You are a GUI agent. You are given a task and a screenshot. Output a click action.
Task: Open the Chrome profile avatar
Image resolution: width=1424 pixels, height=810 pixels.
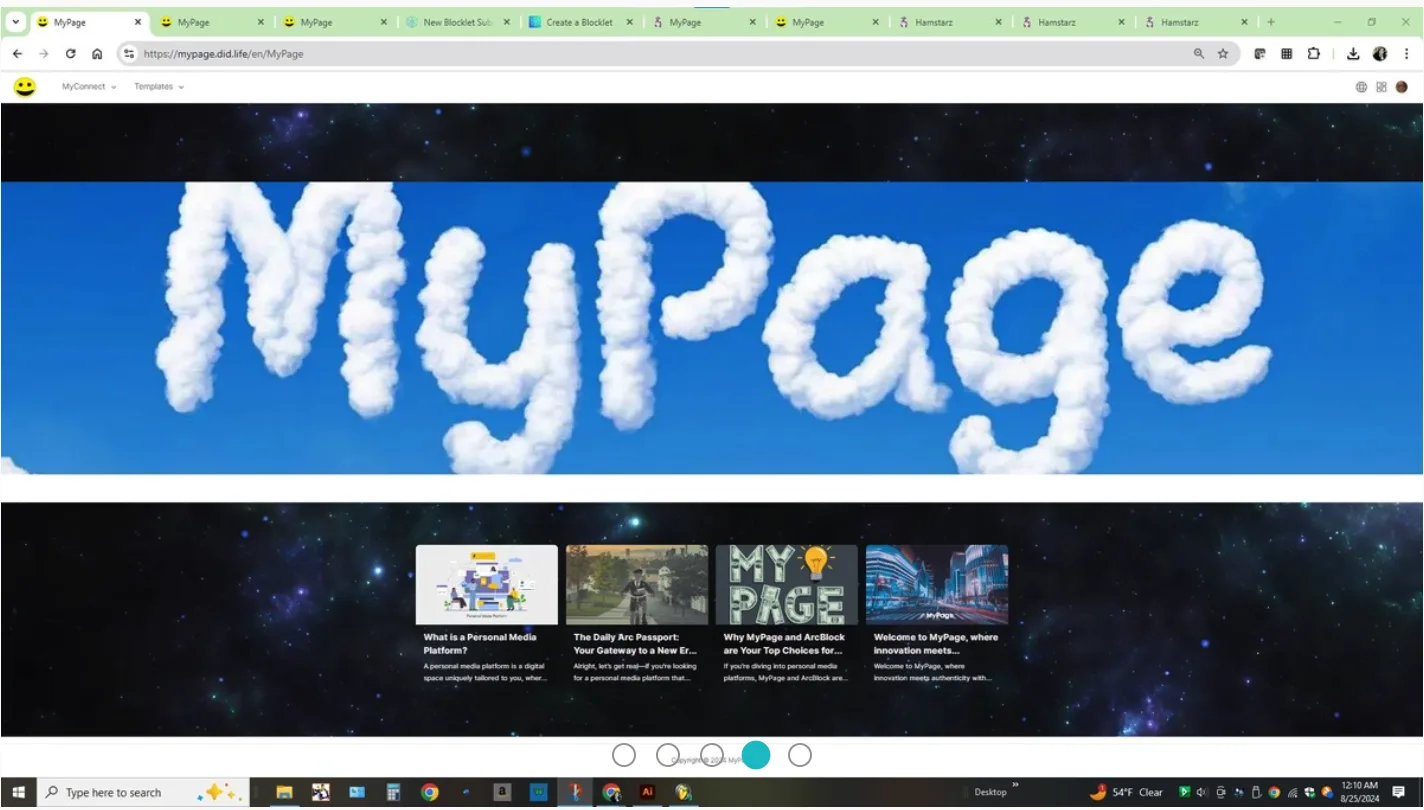click(x=1380, y=54)
